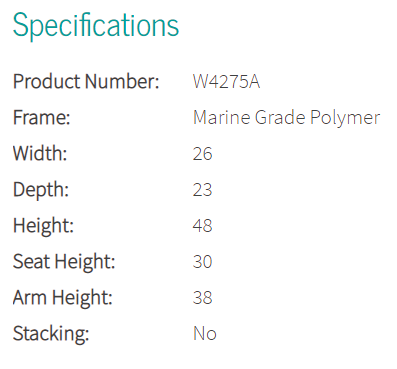This screenshot has height=369, width=397.
Task: Click the stacking value No
Action: tap(205, 334)
